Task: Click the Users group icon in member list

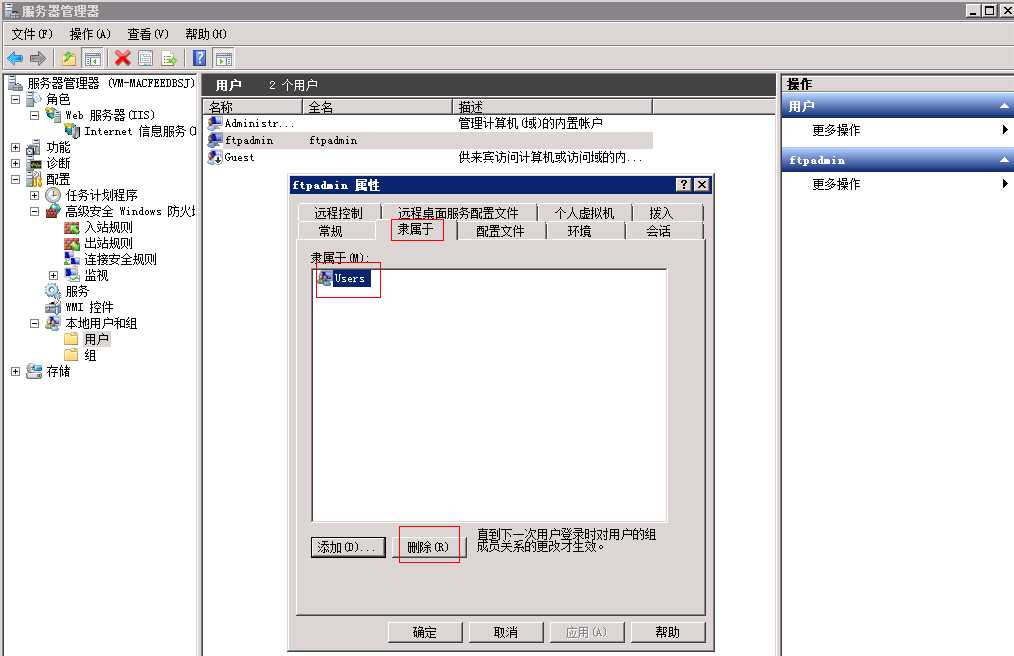Action: (325, 278)
